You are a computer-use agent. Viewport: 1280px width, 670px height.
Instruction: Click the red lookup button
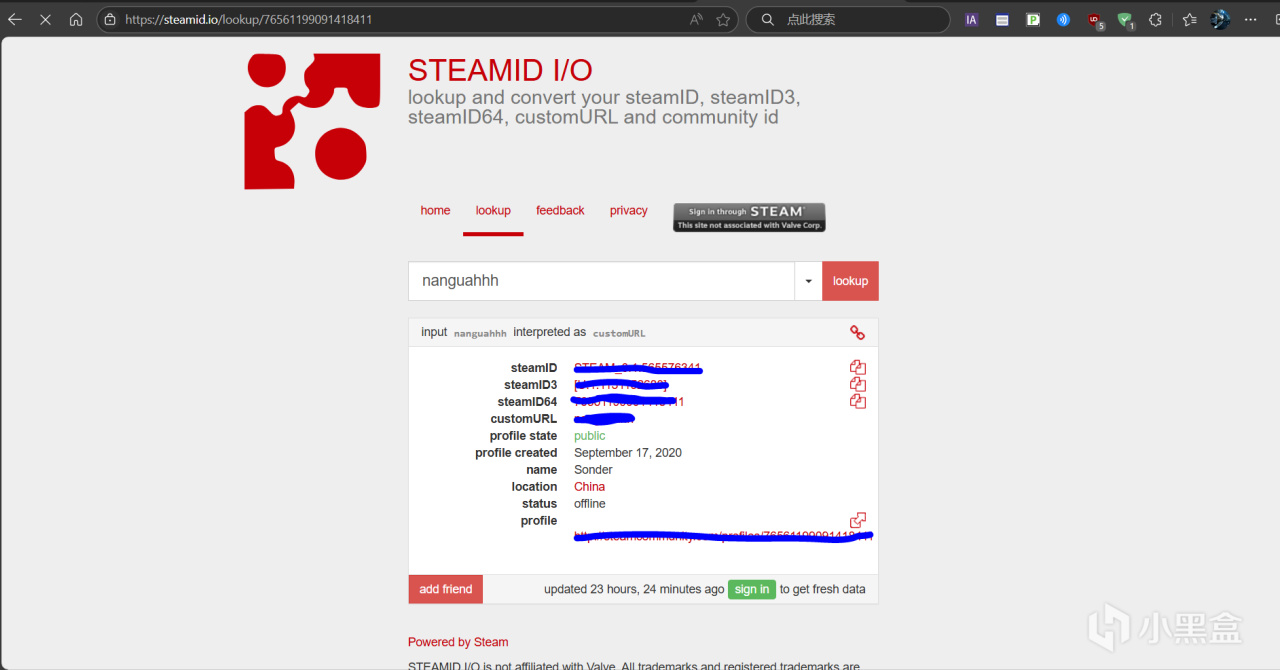(x=850, y=281)
